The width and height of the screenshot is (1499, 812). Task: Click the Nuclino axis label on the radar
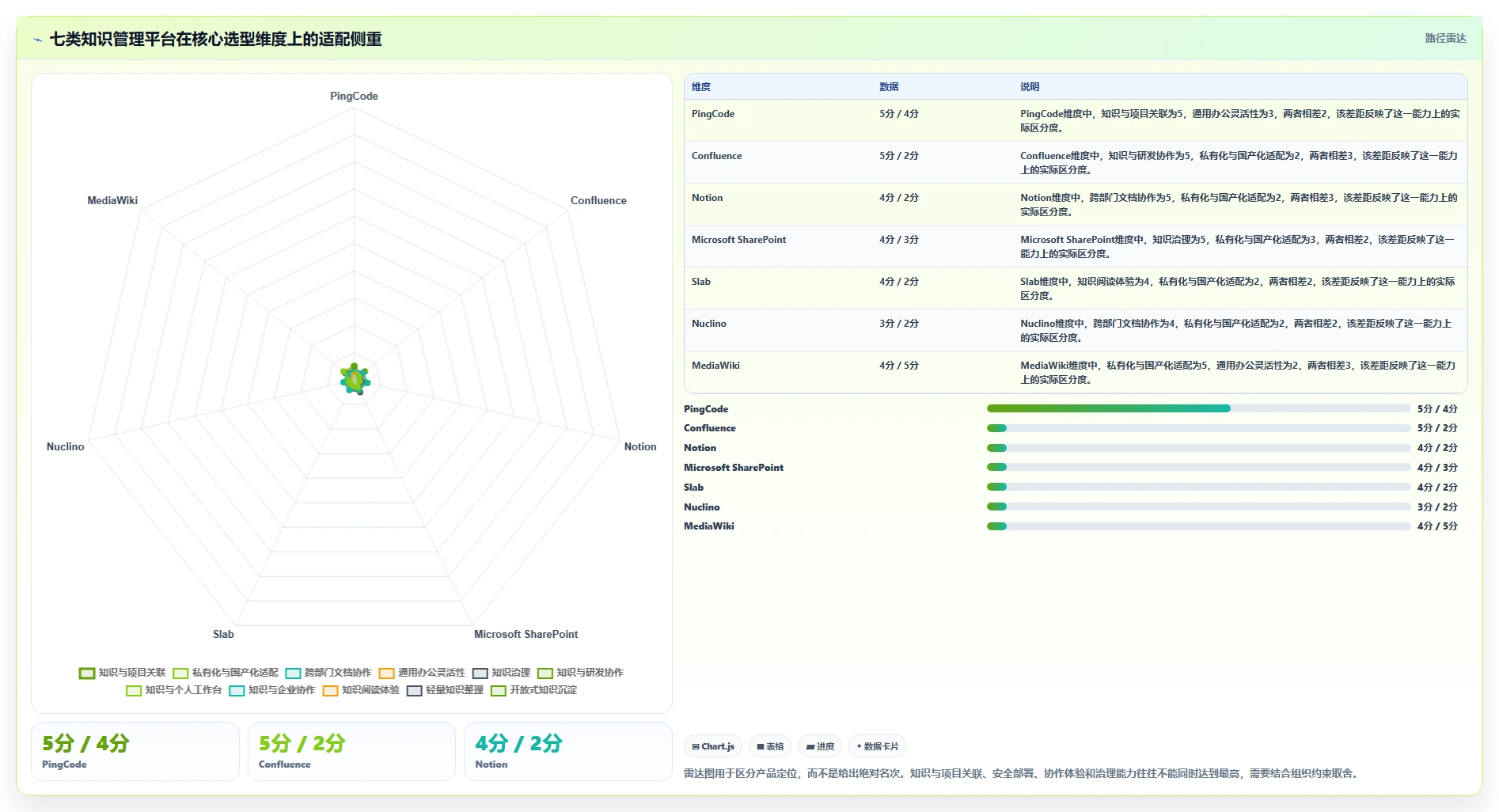(x=65, y=446)
